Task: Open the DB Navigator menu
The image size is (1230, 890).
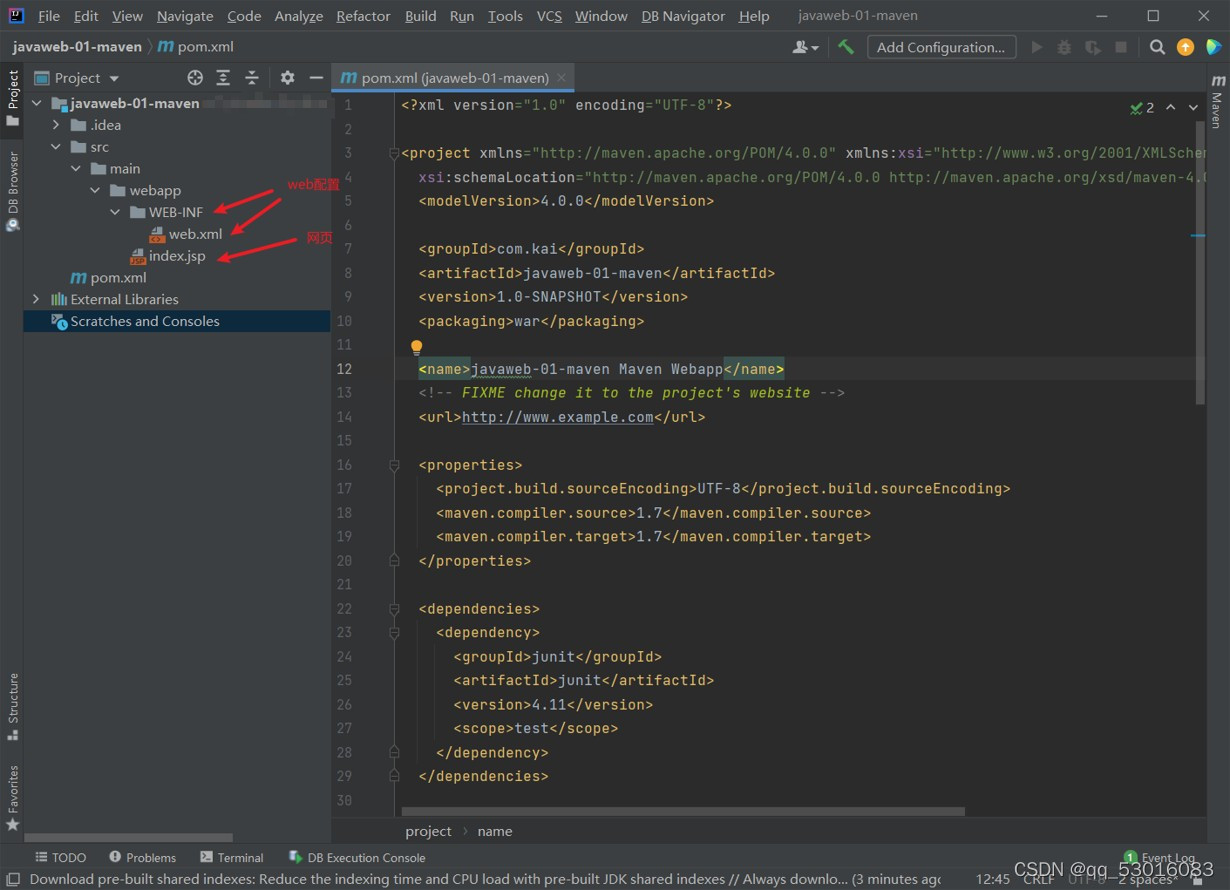Action: pyautogui.click(x=683, y=16)
